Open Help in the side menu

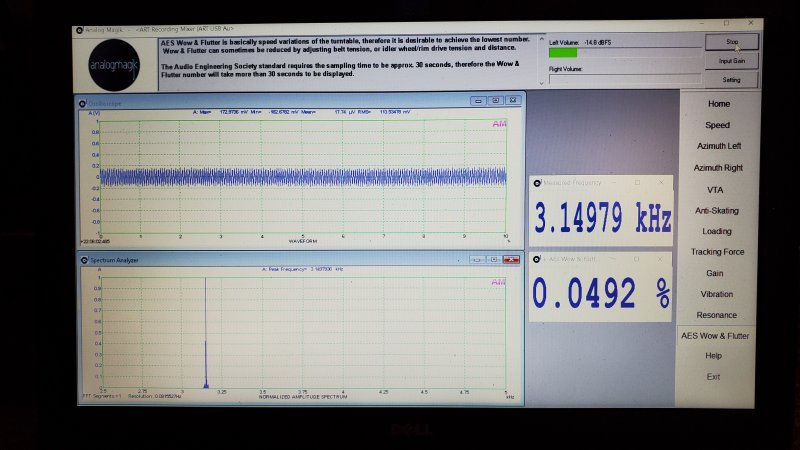(x=713, y=356)
